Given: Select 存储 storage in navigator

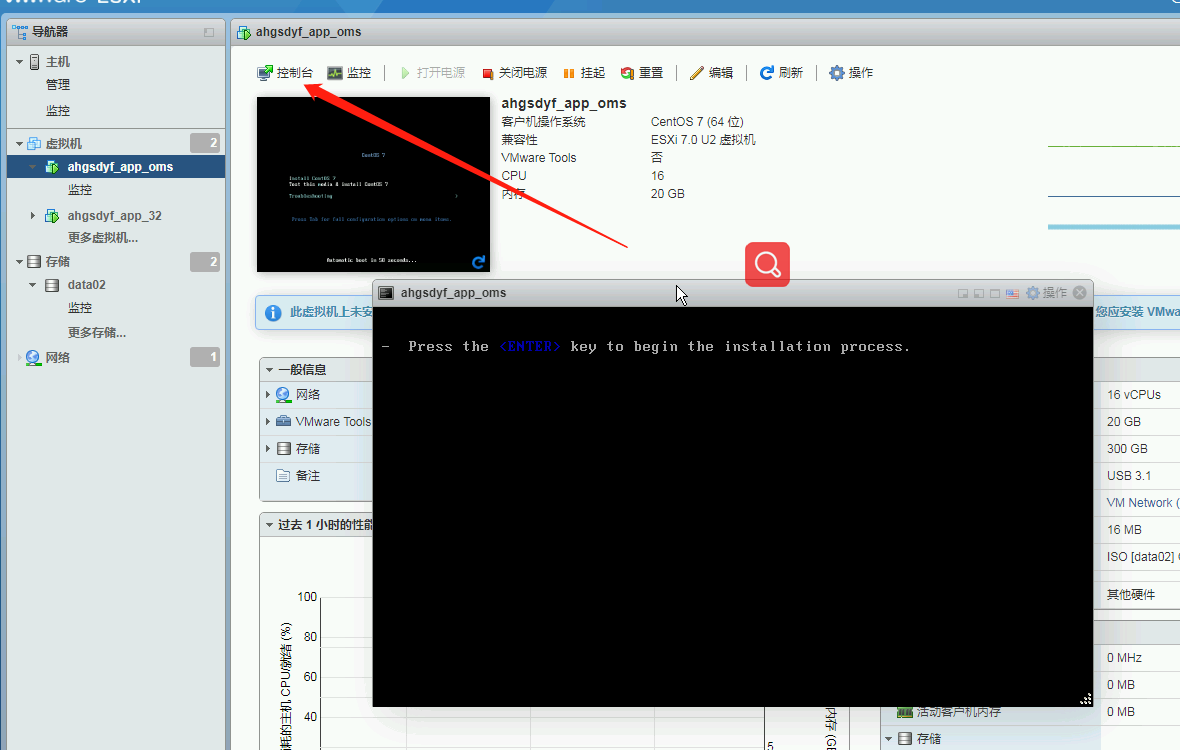Looking at the screenshot, I should (57, 262).
